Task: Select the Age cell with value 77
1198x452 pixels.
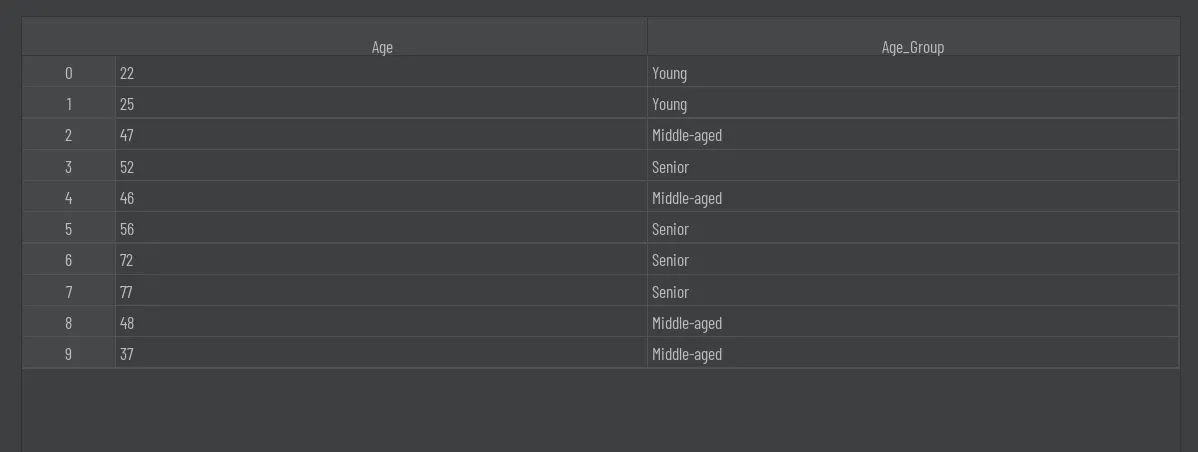Action: (127, 292)
